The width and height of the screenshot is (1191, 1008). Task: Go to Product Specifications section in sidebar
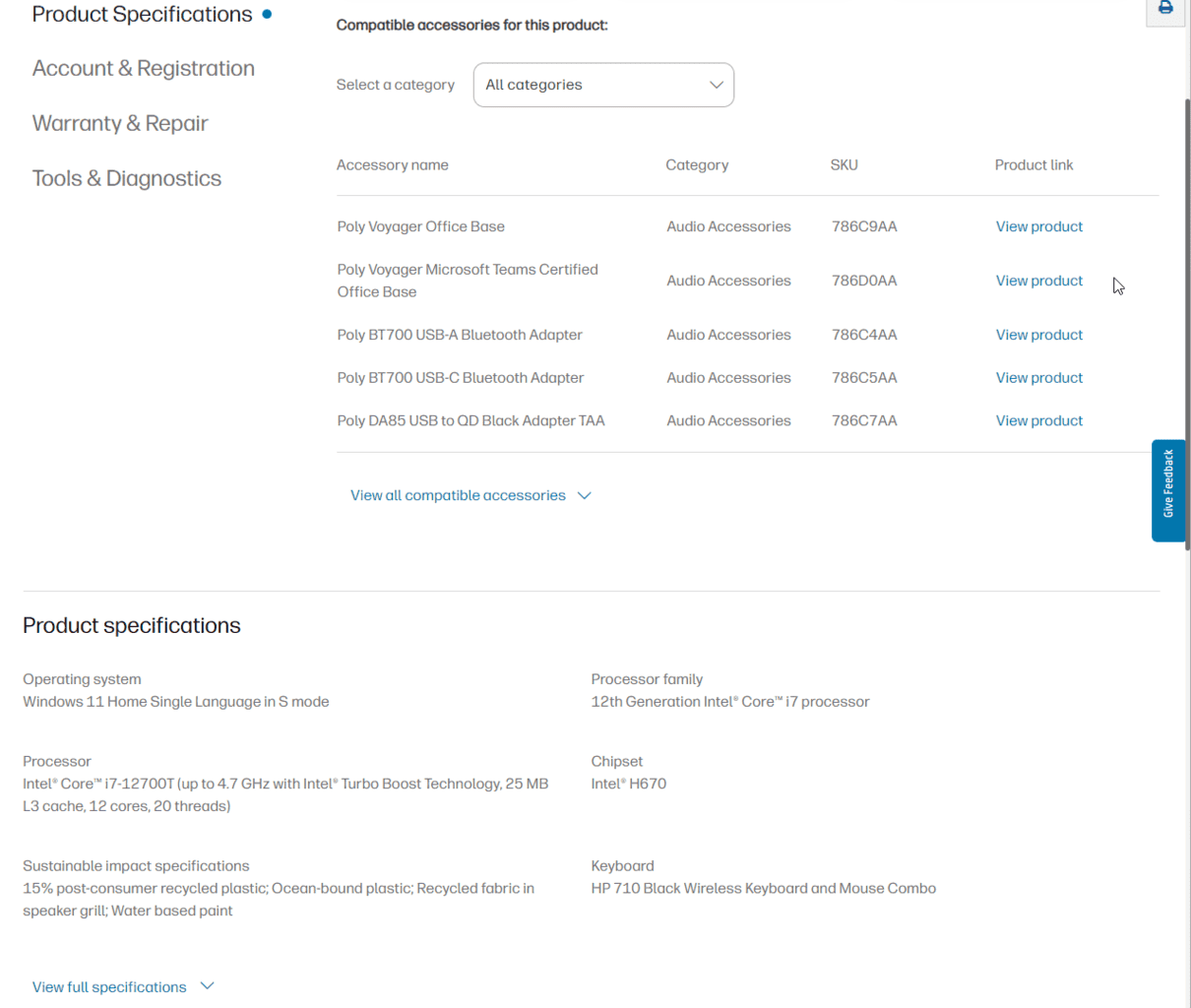142,15
